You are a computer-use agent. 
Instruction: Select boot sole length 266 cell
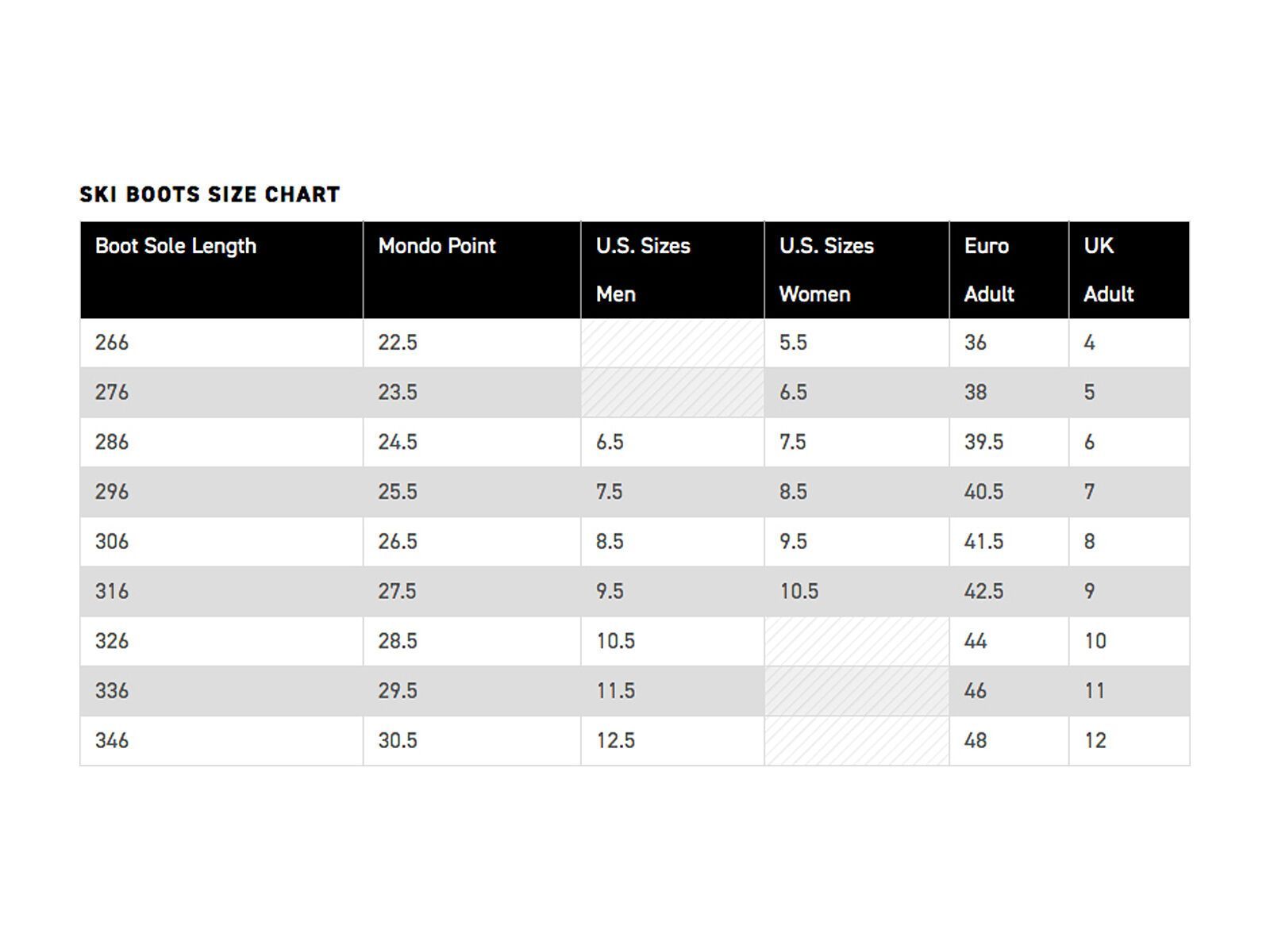tap(112, 343)
